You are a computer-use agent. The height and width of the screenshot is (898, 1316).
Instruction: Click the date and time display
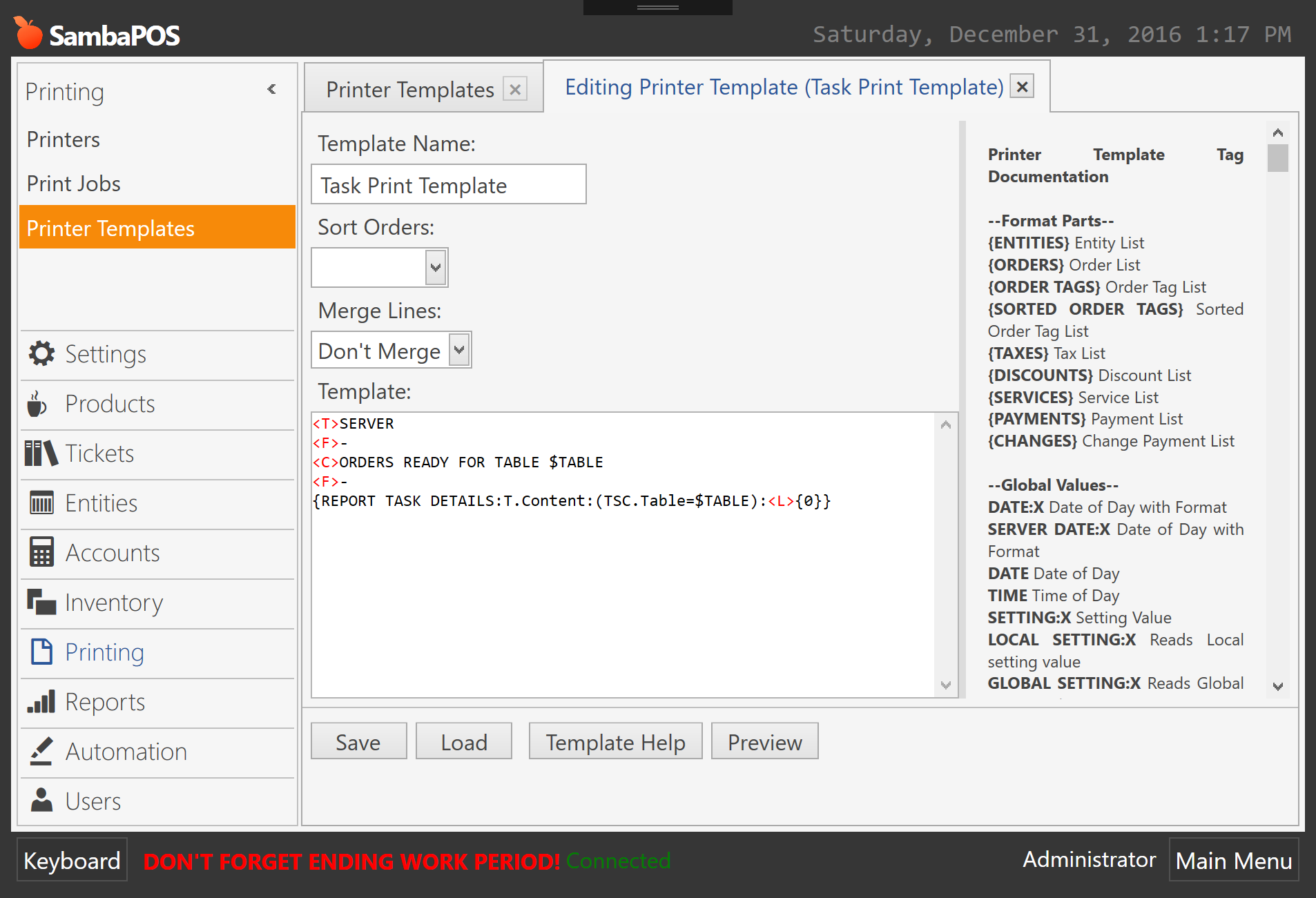(1052, 35)
